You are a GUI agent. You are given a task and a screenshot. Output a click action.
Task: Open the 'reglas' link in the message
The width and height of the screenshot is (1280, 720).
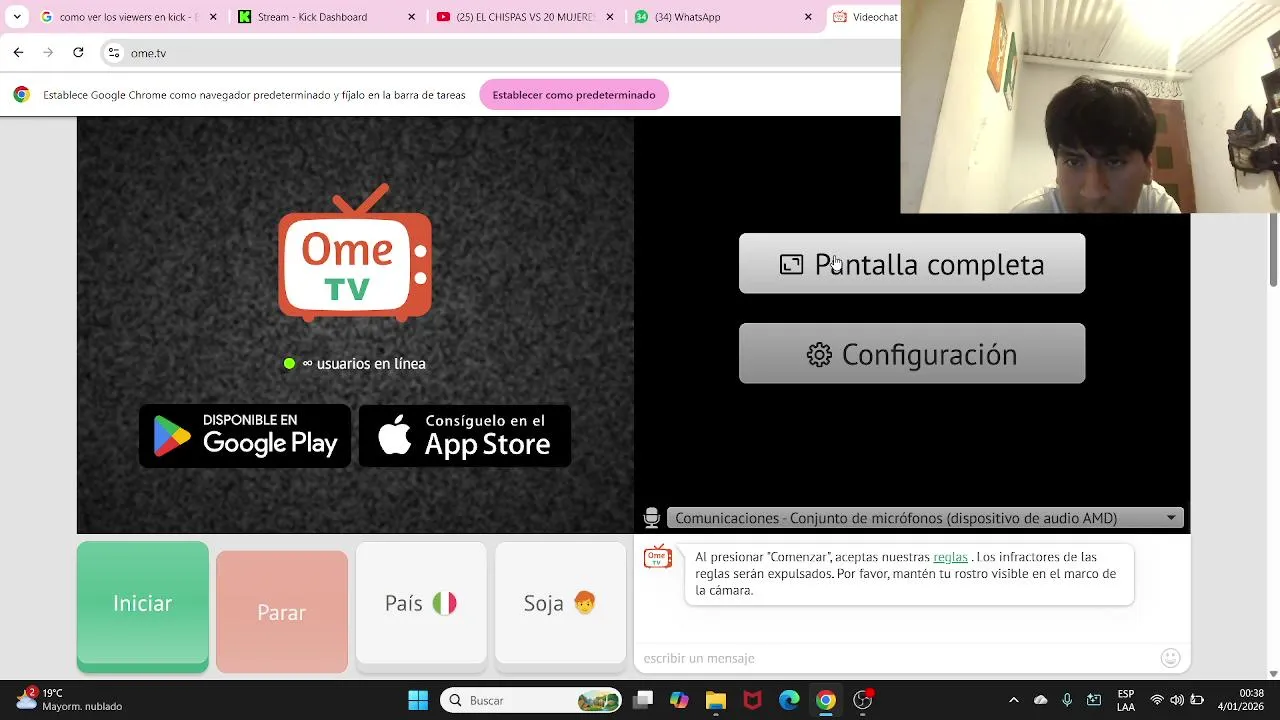pos(950,557)
